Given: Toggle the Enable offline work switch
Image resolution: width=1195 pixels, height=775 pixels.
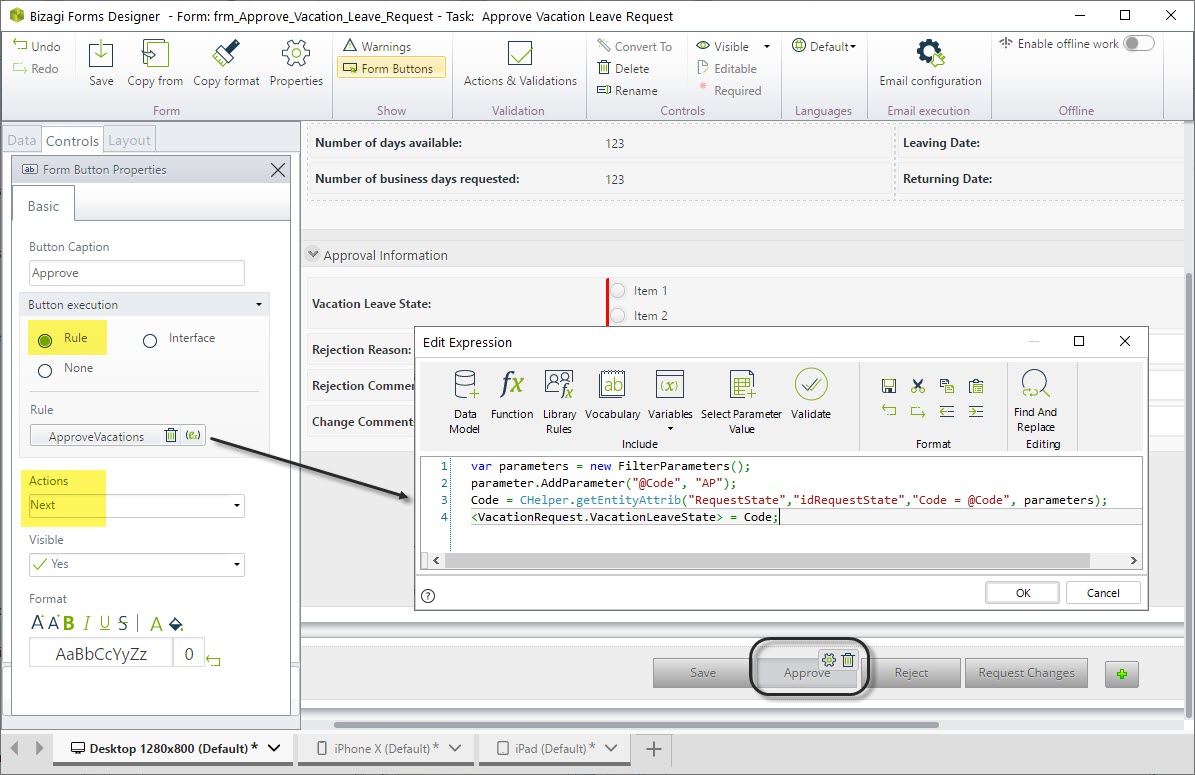Looking at the screenshot, I should (x=1139, y=43).
